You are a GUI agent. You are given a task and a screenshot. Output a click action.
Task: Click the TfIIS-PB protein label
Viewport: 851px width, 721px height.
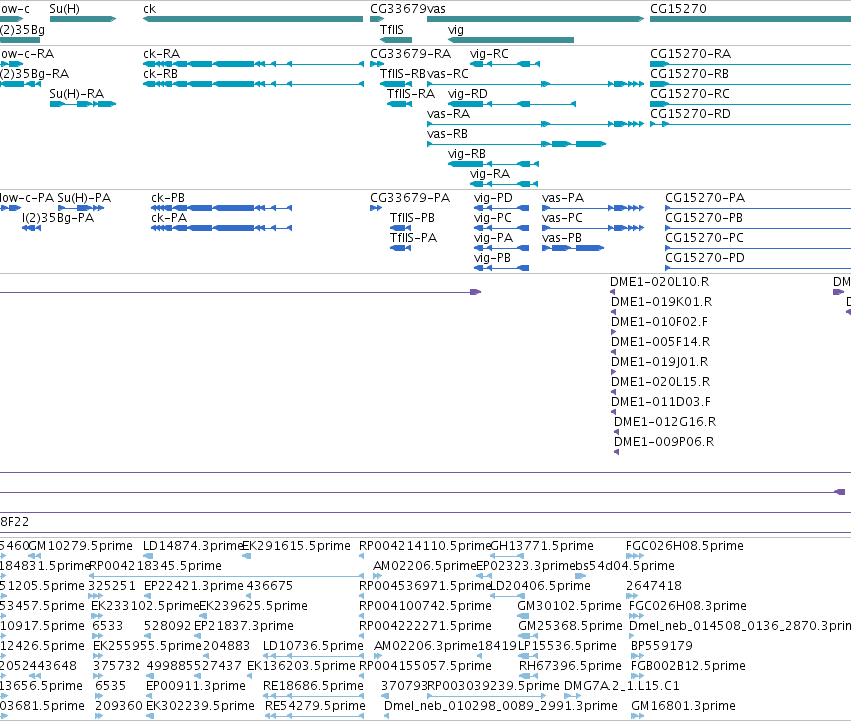tap(412, 218)
